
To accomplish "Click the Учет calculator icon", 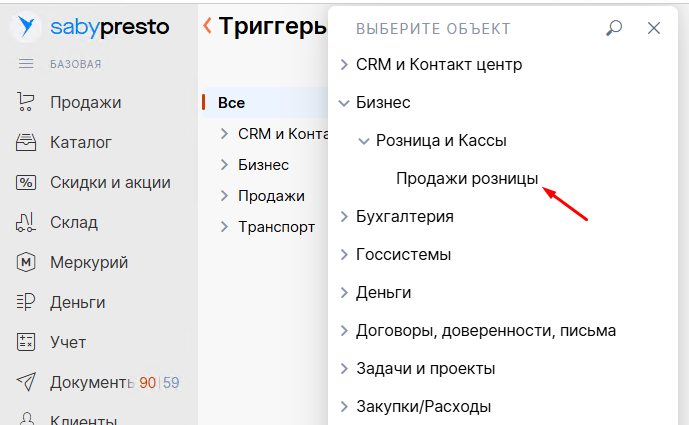I will [x=26, y=343].
